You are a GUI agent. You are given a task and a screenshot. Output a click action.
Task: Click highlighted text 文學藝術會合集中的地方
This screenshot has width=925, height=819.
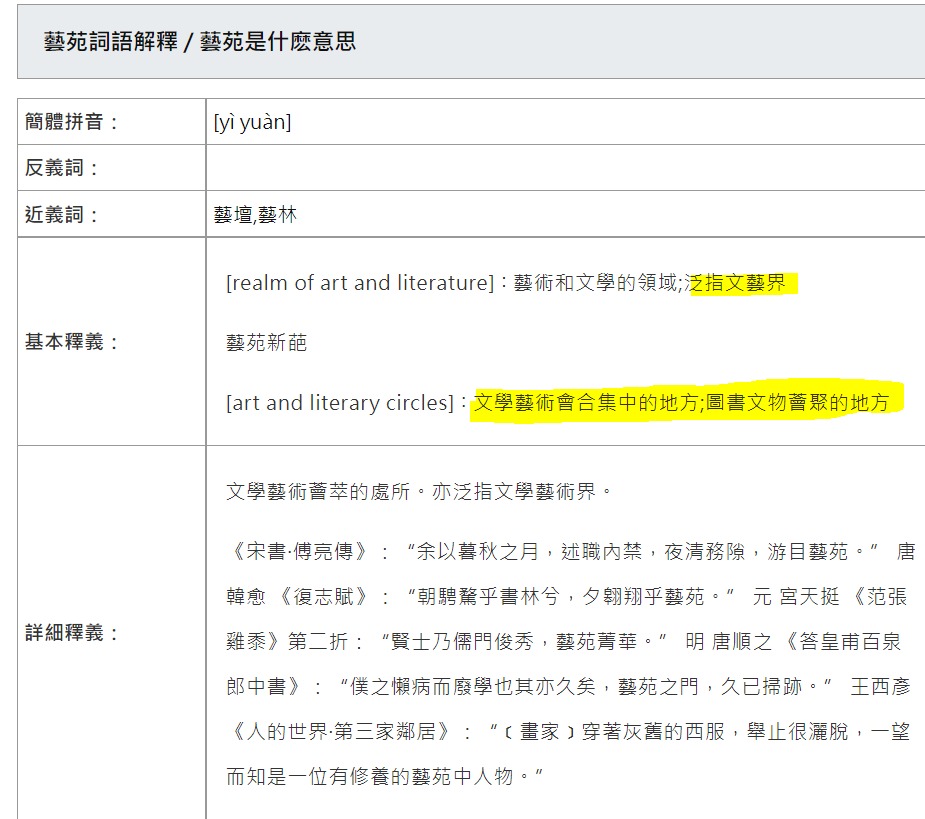point(584,403)
